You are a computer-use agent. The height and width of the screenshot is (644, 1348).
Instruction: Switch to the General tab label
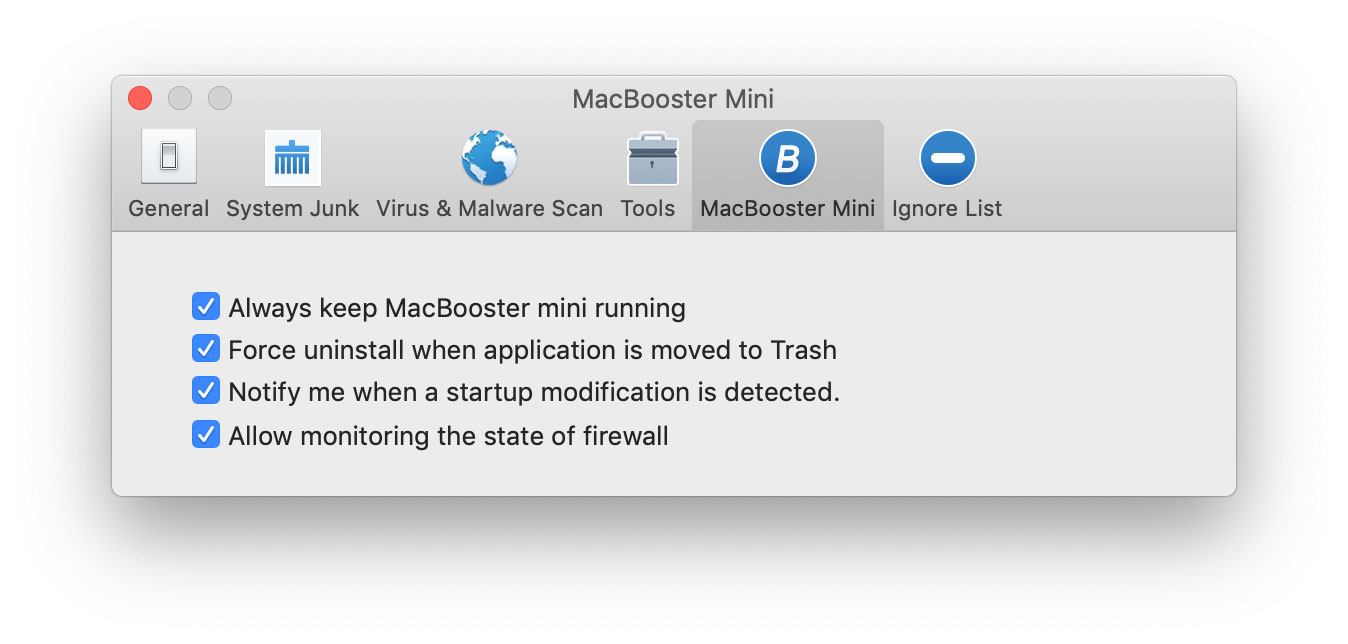pos(169,209)
